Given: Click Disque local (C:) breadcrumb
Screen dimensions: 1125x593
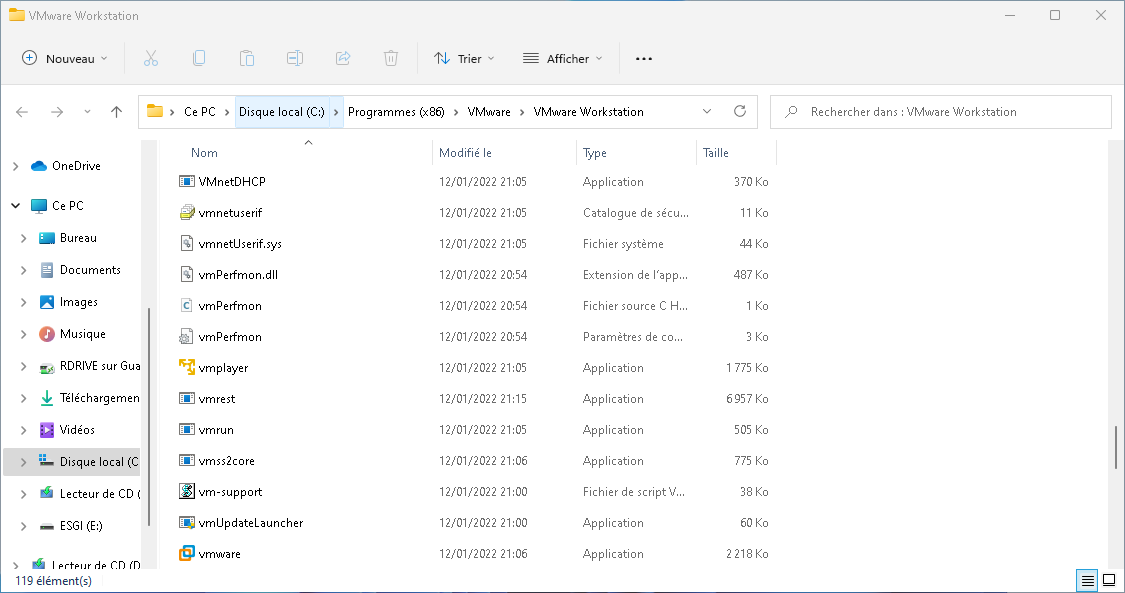Looking at the screenshot, I should click(x=282, y=112).
